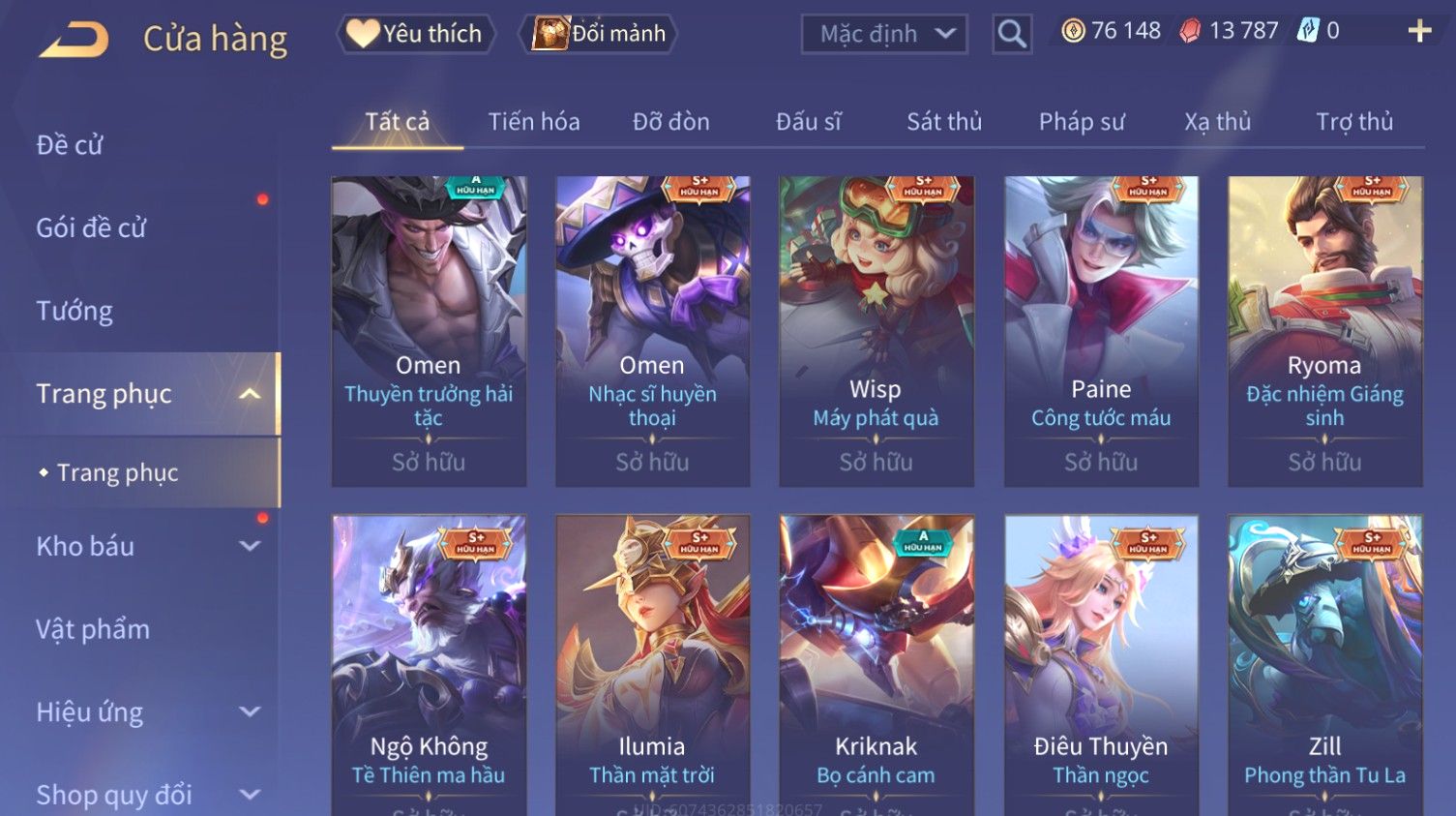
Task: Collapse the Trang phục menu chevron
Action: tap(250, 394)
